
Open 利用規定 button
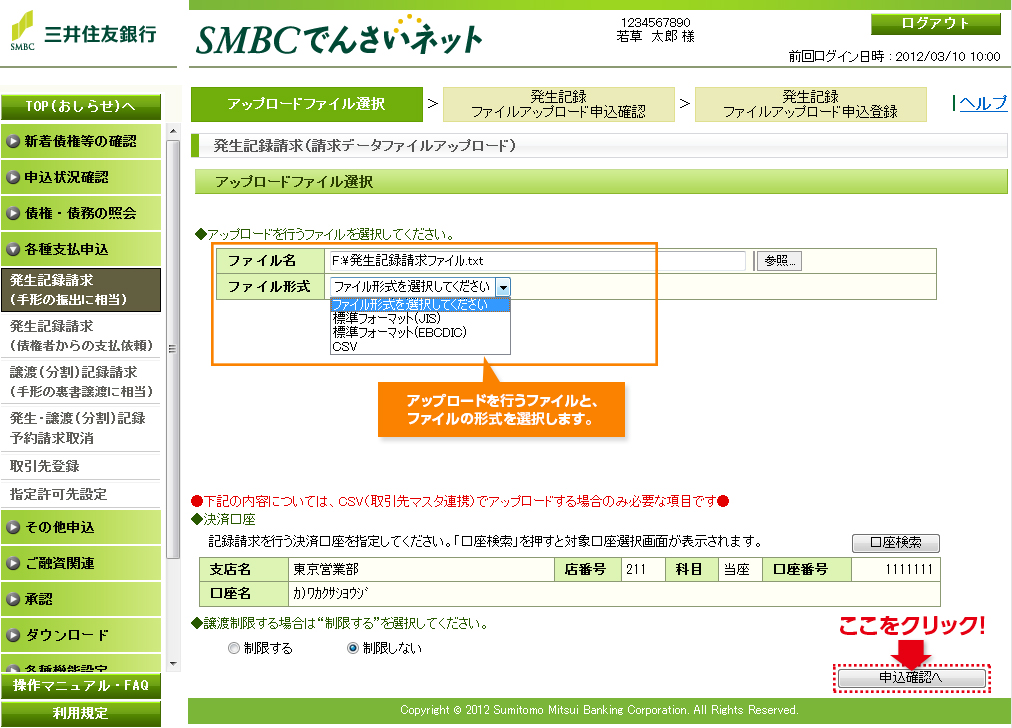point(81,713)
